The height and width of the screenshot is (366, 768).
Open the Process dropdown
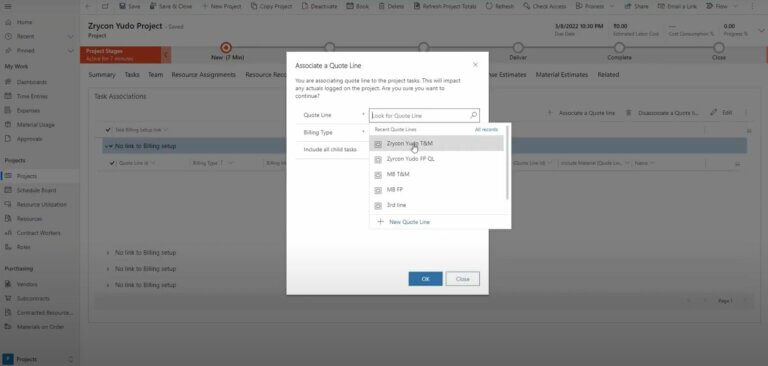point(595,6)
